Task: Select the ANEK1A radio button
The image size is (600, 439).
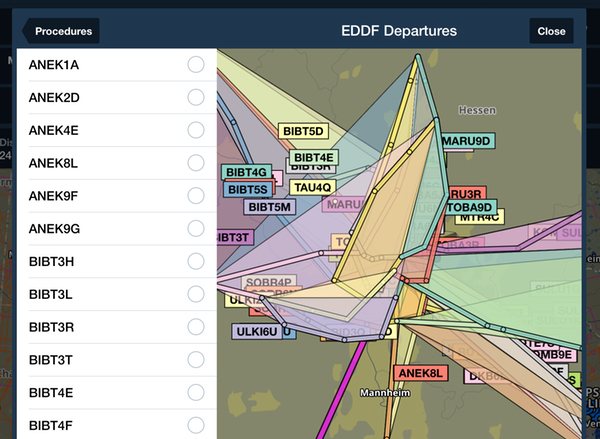Action: coord(196,65)
